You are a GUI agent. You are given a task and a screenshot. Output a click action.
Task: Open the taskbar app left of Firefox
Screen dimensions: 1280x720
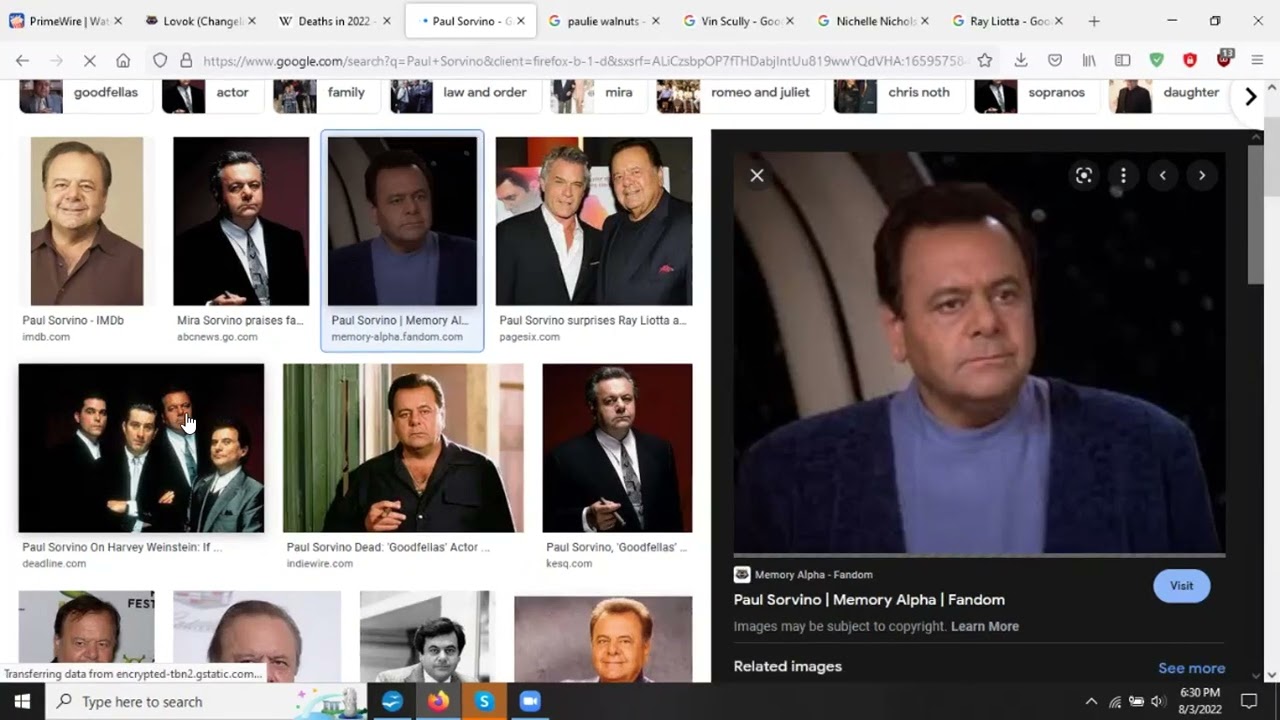click(x=392, y=701)
